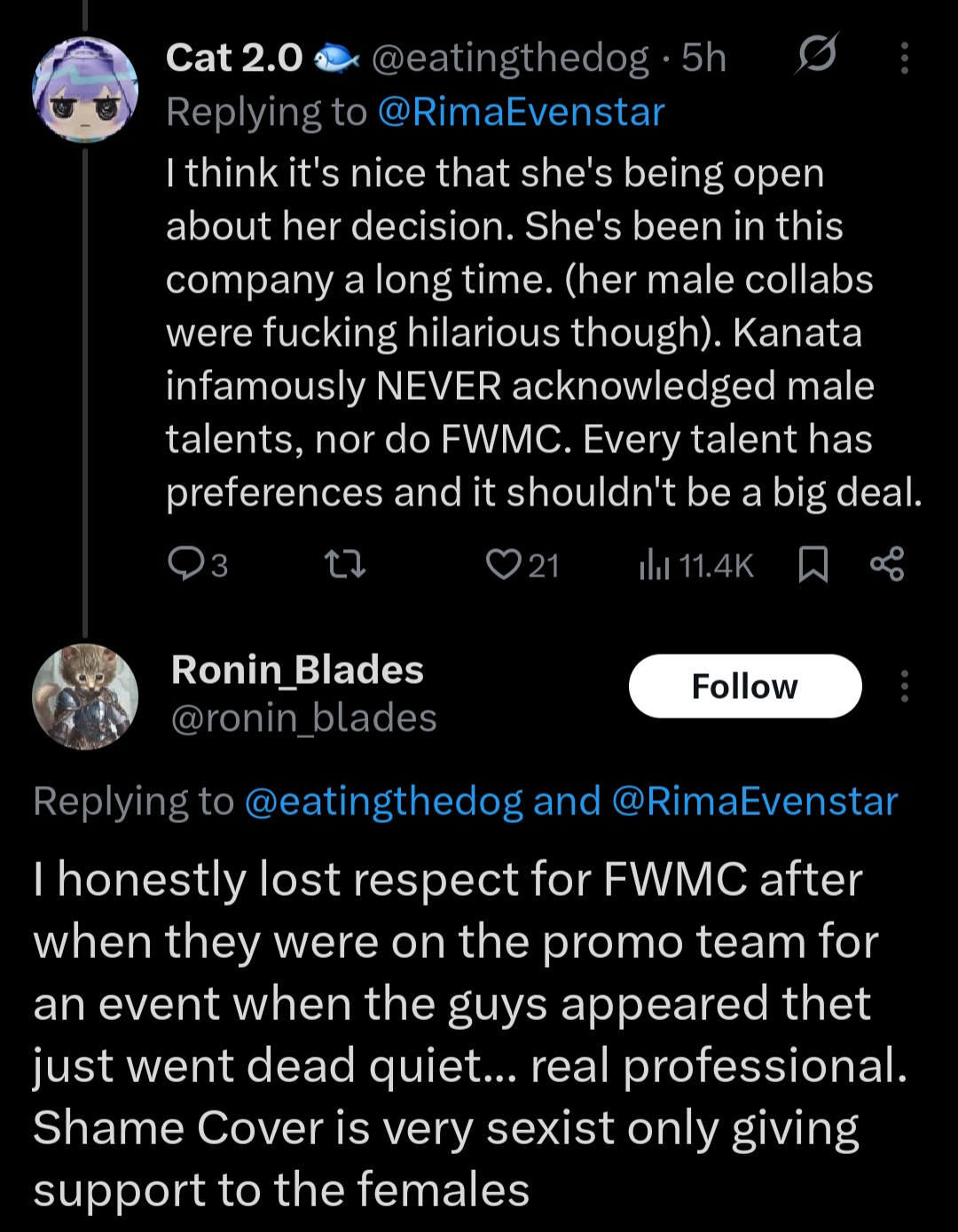Tap the @ronin_blades handle

point(303,718)
